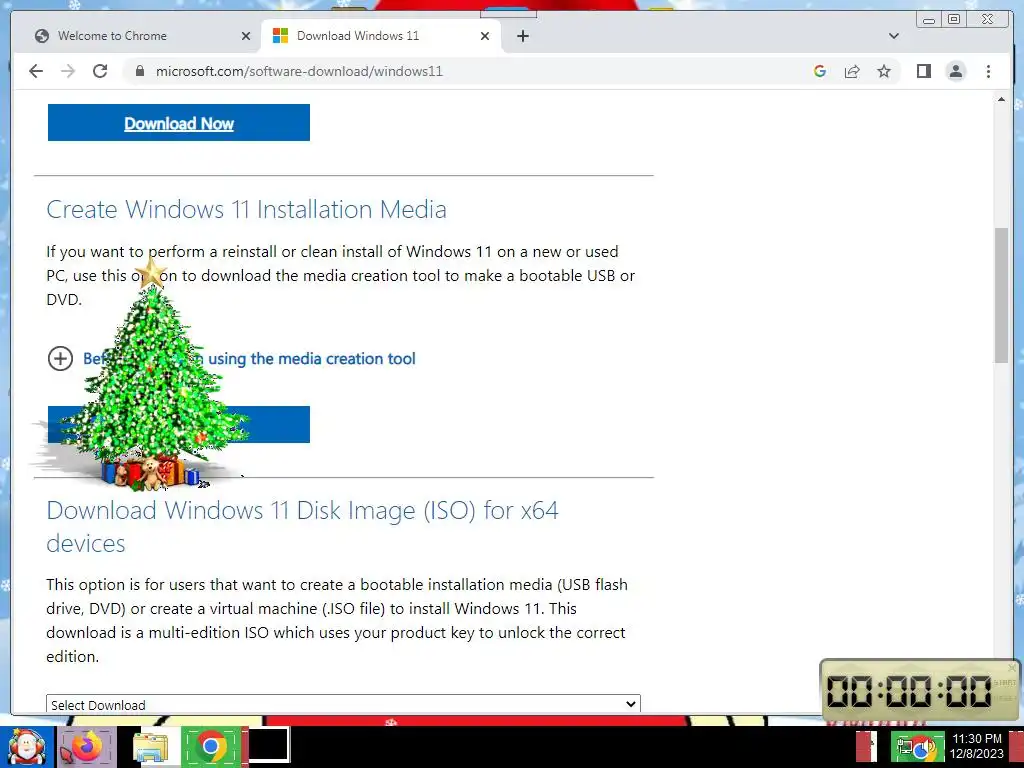Minimize the Chrome window
Screen dimensions: 1024x768
(x=929, y=20)
